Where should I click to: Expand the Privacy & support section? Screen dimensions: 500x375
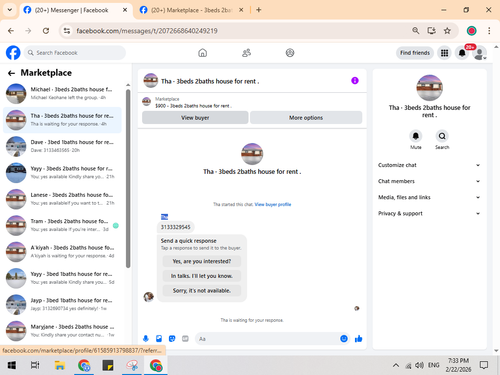[x=429, y=213]
